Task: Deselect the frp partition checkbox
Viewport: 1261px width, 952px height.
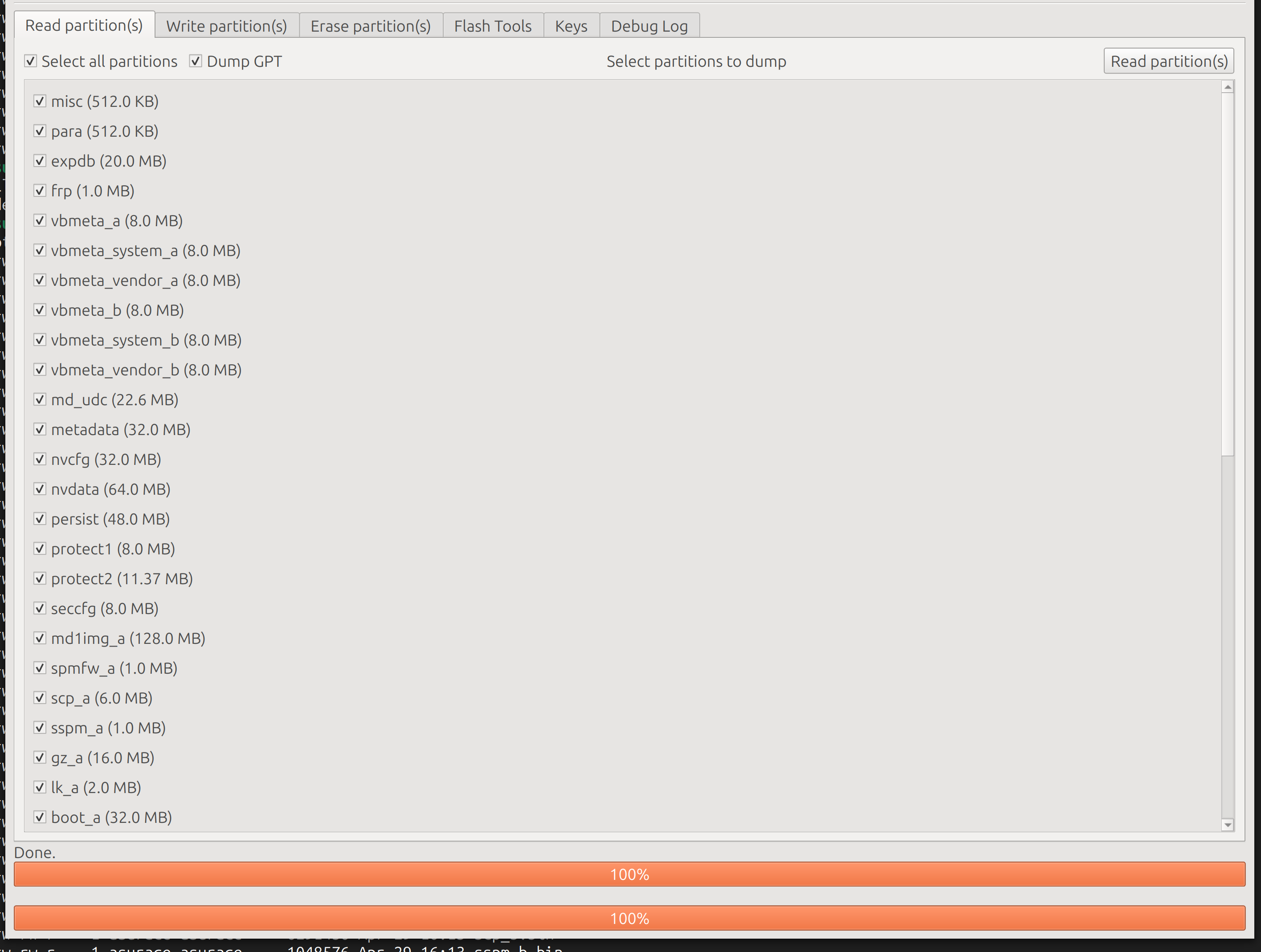Action: click(40, 191)
